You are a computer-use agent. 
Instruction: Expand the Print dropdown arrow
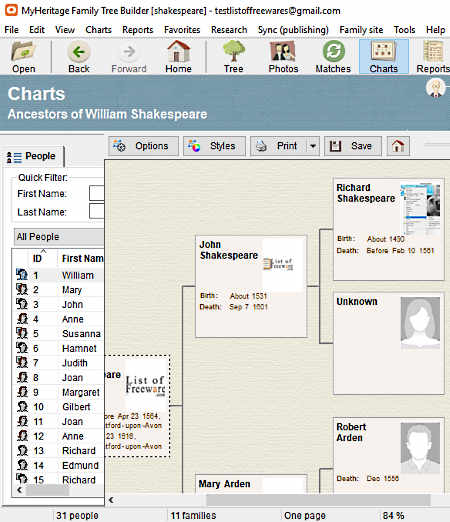point(313,146)
